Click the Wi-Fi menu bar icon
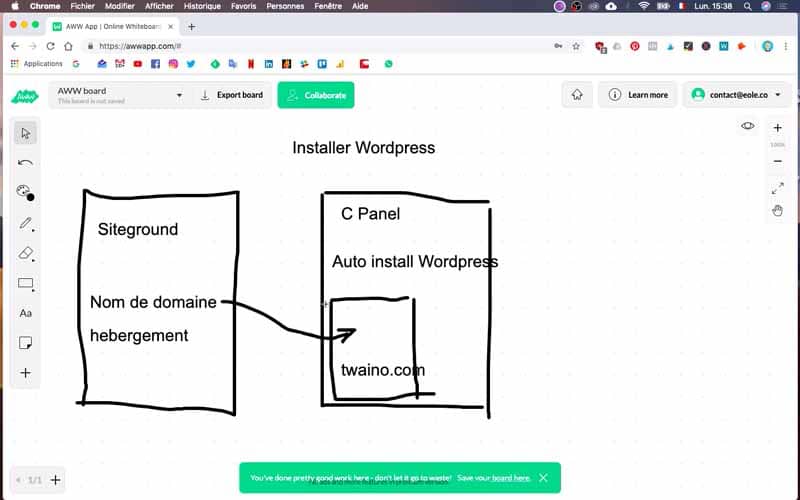800x500 pixels. (644, 6)
